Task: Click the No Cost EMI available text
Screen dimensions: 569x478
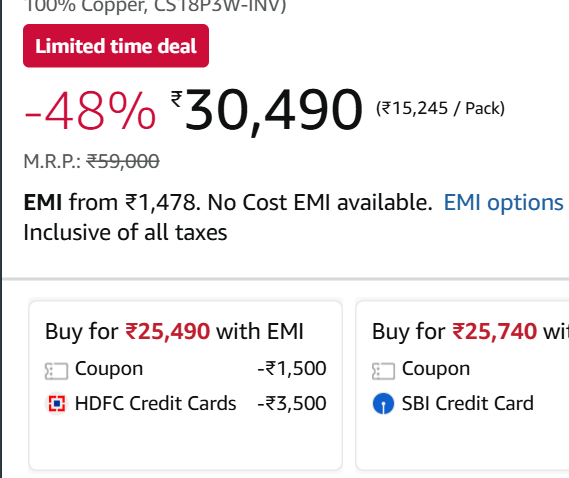Action: coord(320,202)
